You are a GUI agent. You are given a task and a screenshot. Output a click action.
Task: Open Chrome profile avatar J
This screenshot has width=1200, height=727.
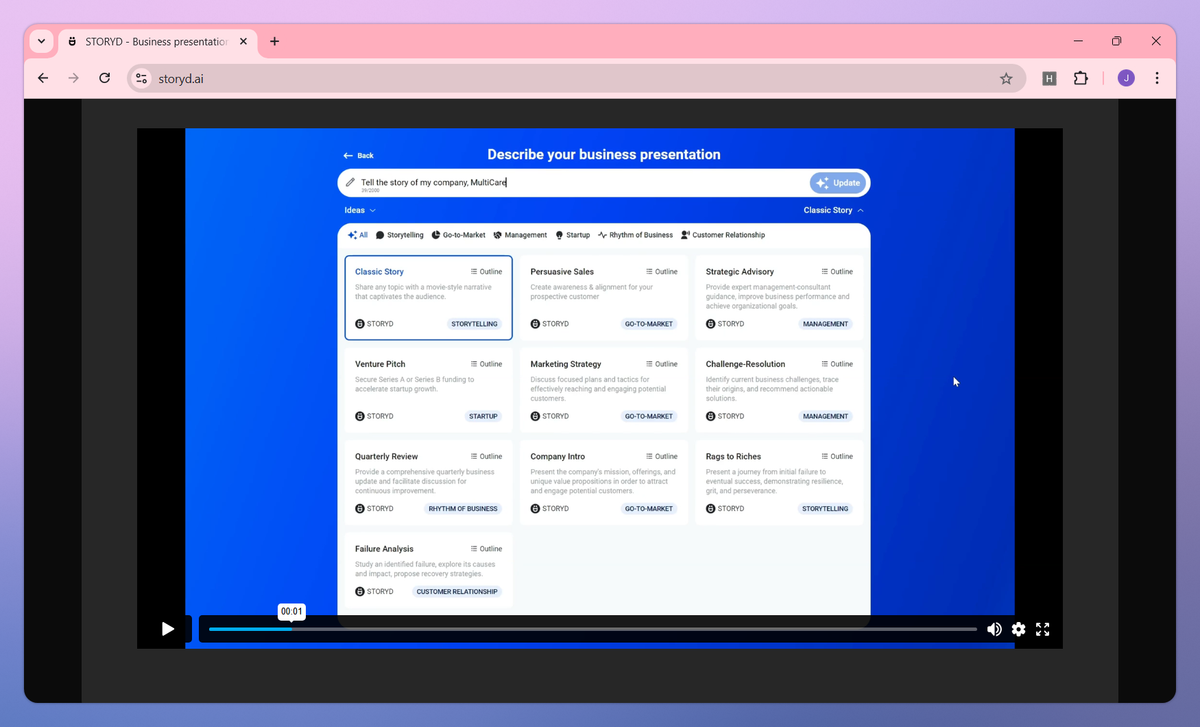coord(1126,78)
